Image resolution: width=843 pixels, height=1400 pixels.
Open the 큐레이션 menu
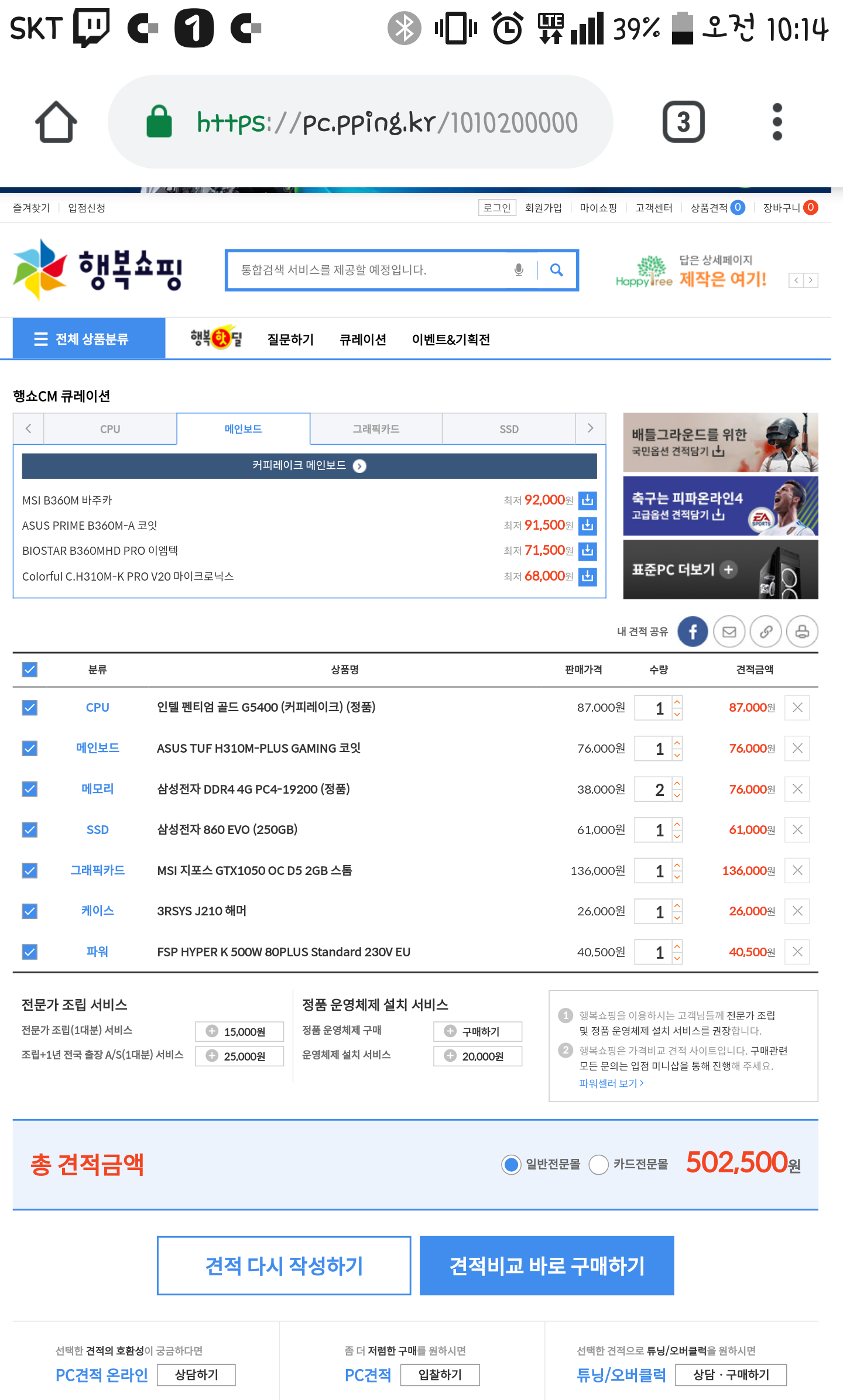[x=363, y=339]
